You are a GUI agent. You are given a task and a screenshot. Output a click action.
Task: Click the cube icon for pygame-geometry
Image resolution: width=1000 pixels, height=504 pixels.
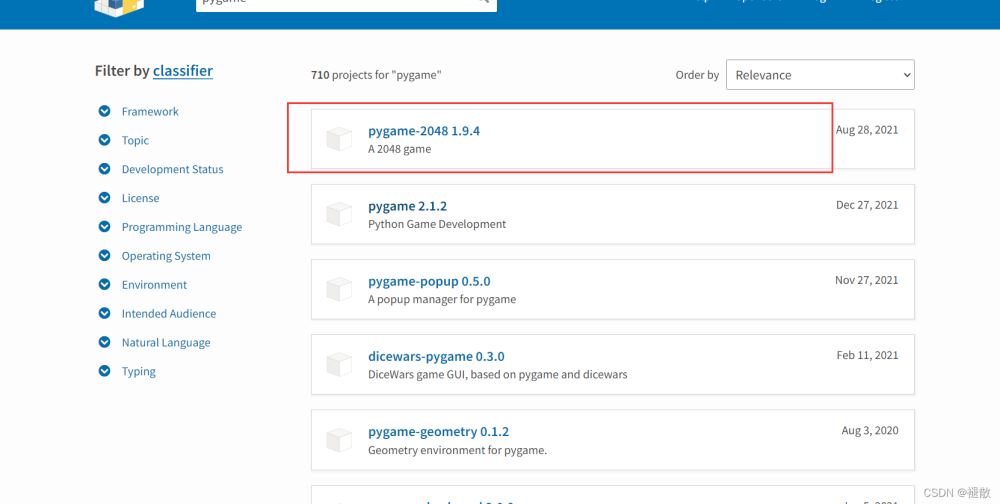point(340,440)
